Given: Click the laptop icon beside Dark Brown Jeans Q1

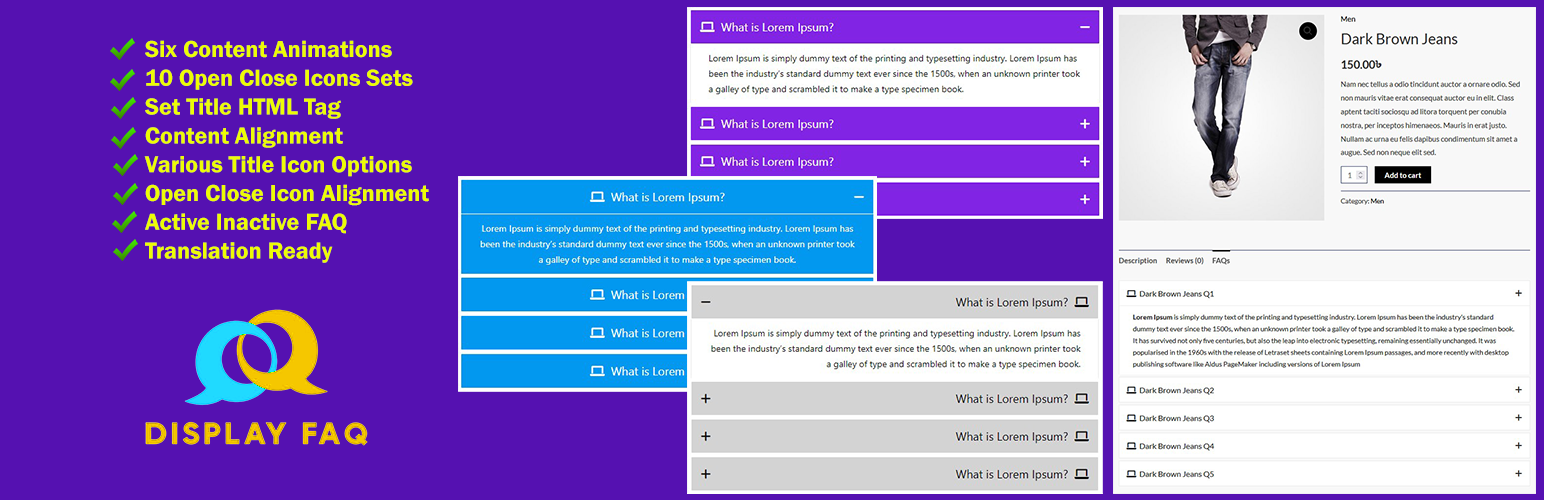Looking at the screenshot, I should coord(1131,294).
